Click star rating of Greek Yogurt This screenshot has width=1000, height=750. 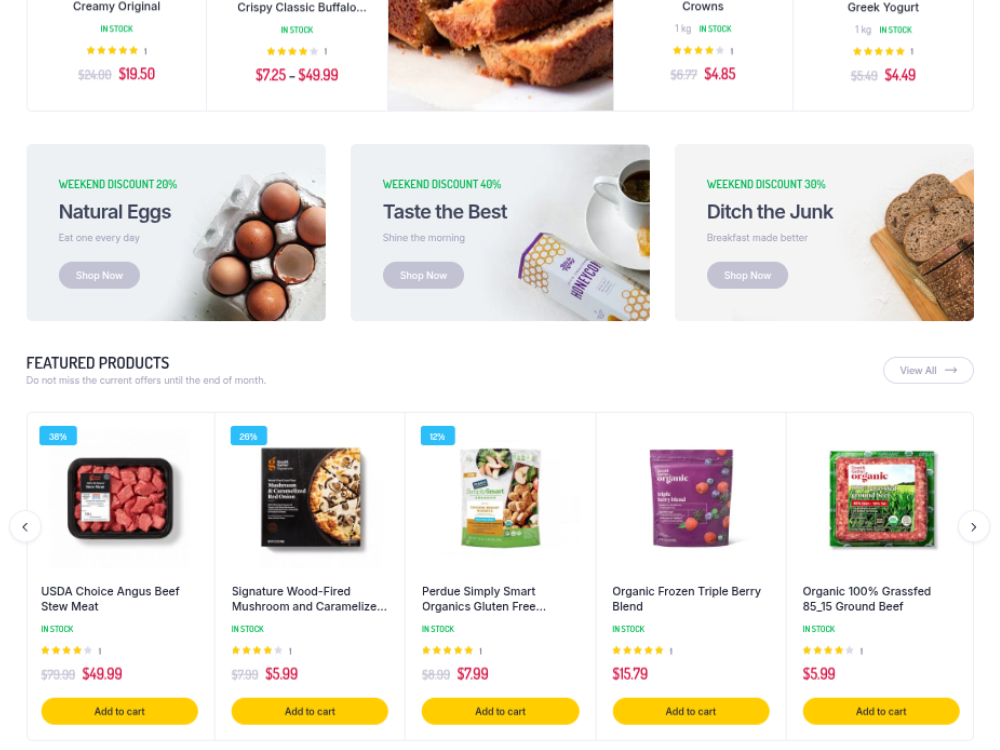(879, 51)
